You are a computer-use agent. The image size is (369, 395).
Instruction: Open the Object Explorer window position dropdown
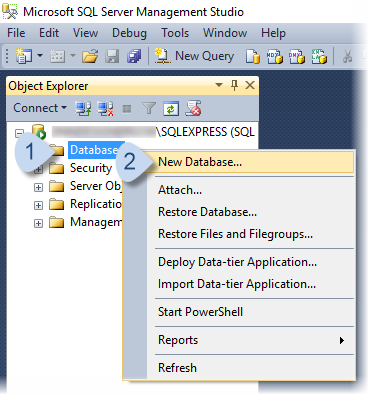click(219, 85)
